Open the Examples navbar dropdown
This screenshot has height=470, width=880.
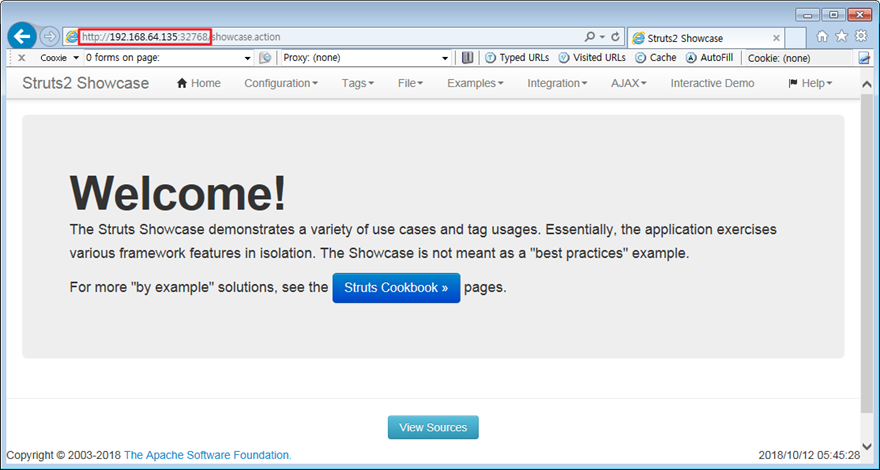tap(475, 83)
